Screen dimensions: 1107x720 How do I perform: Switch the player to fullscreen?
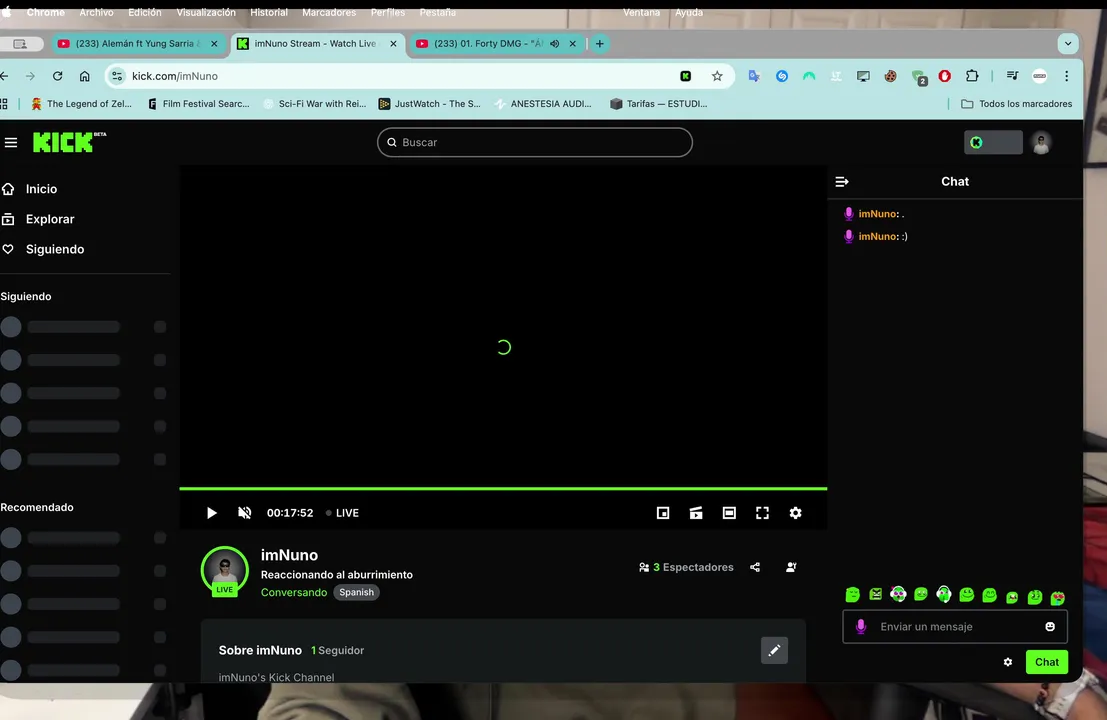click(762, 513)
